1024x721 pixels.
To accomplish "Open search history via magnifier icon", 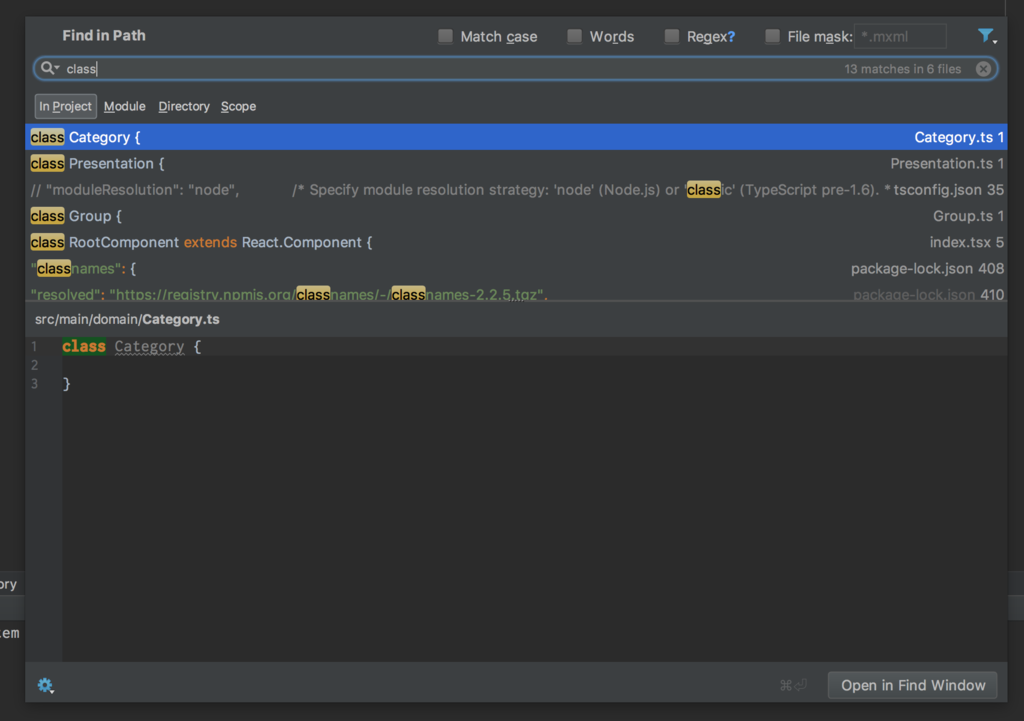I will pyautogui.click(x=50, y=68).
